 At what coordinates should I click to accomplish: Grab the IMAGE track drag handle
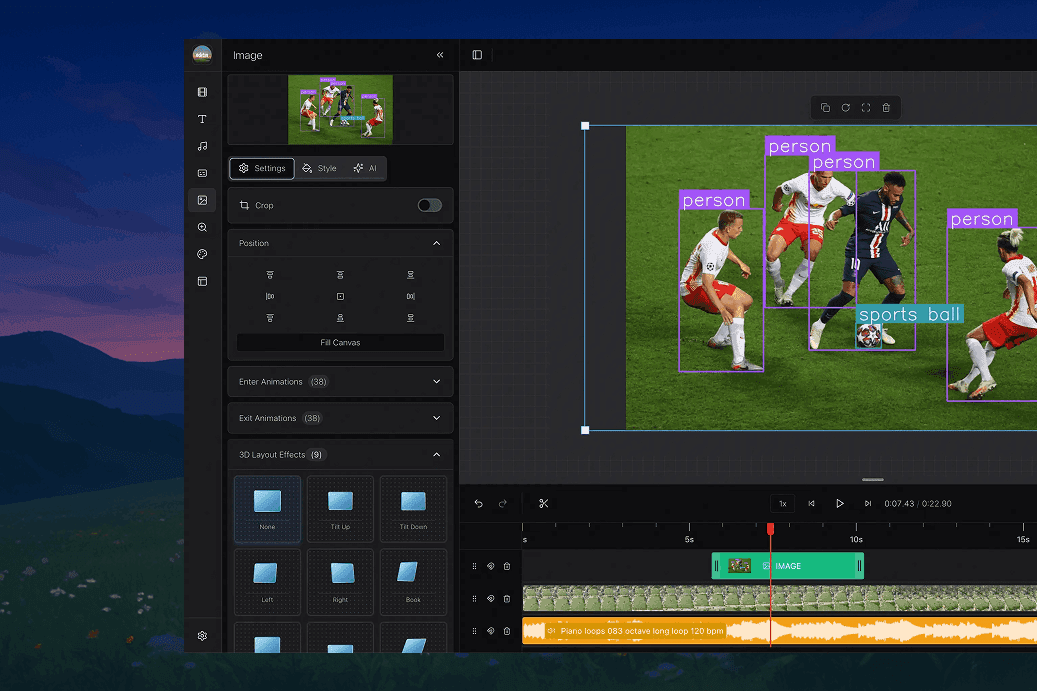(x=474, y=566)
